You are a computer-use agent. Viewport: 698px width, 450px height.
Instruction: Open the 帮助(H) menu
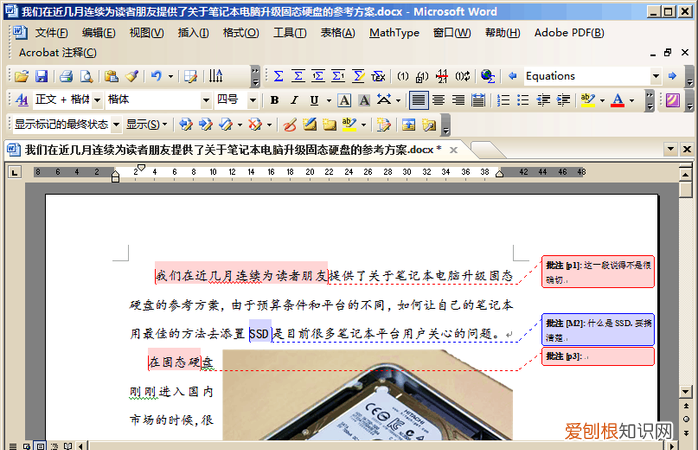click(x=503, y=32)
